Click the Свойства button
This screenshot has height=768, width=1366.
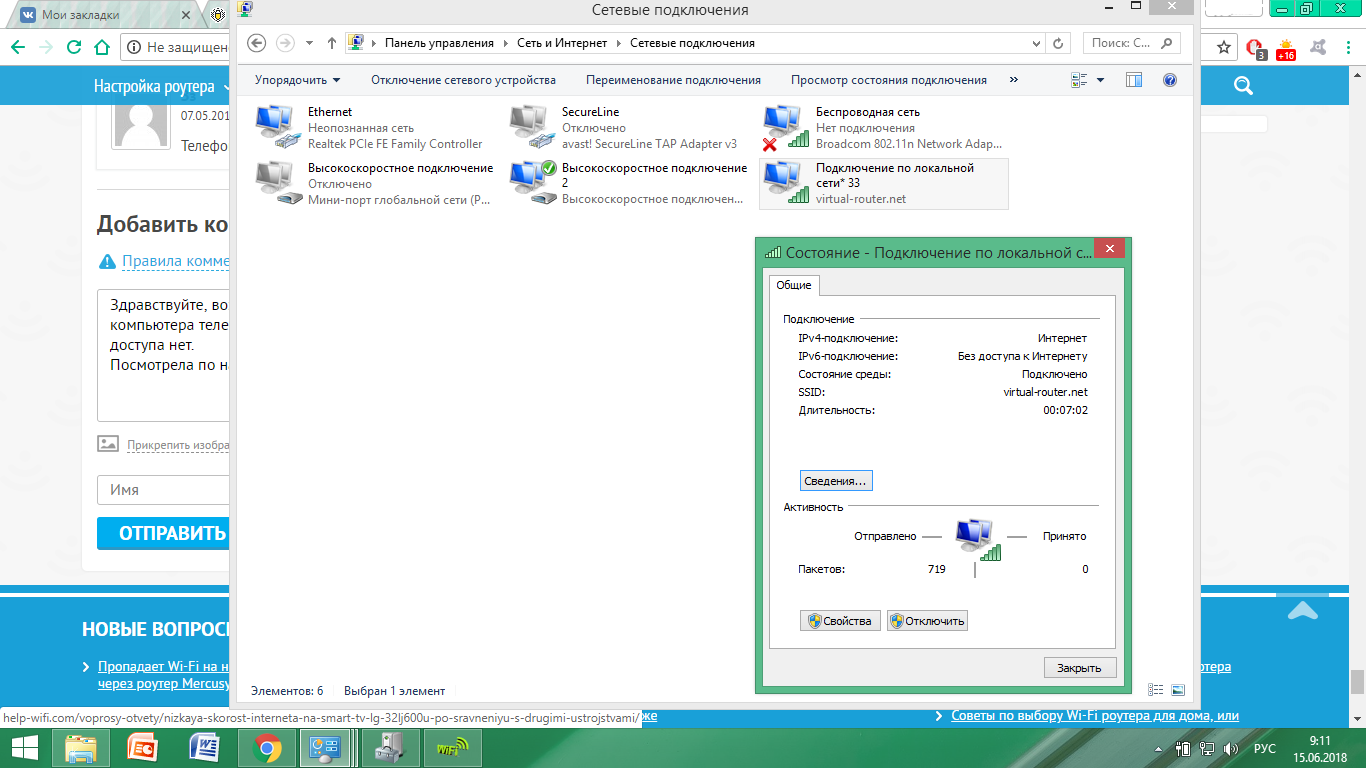tap(841, 621)
